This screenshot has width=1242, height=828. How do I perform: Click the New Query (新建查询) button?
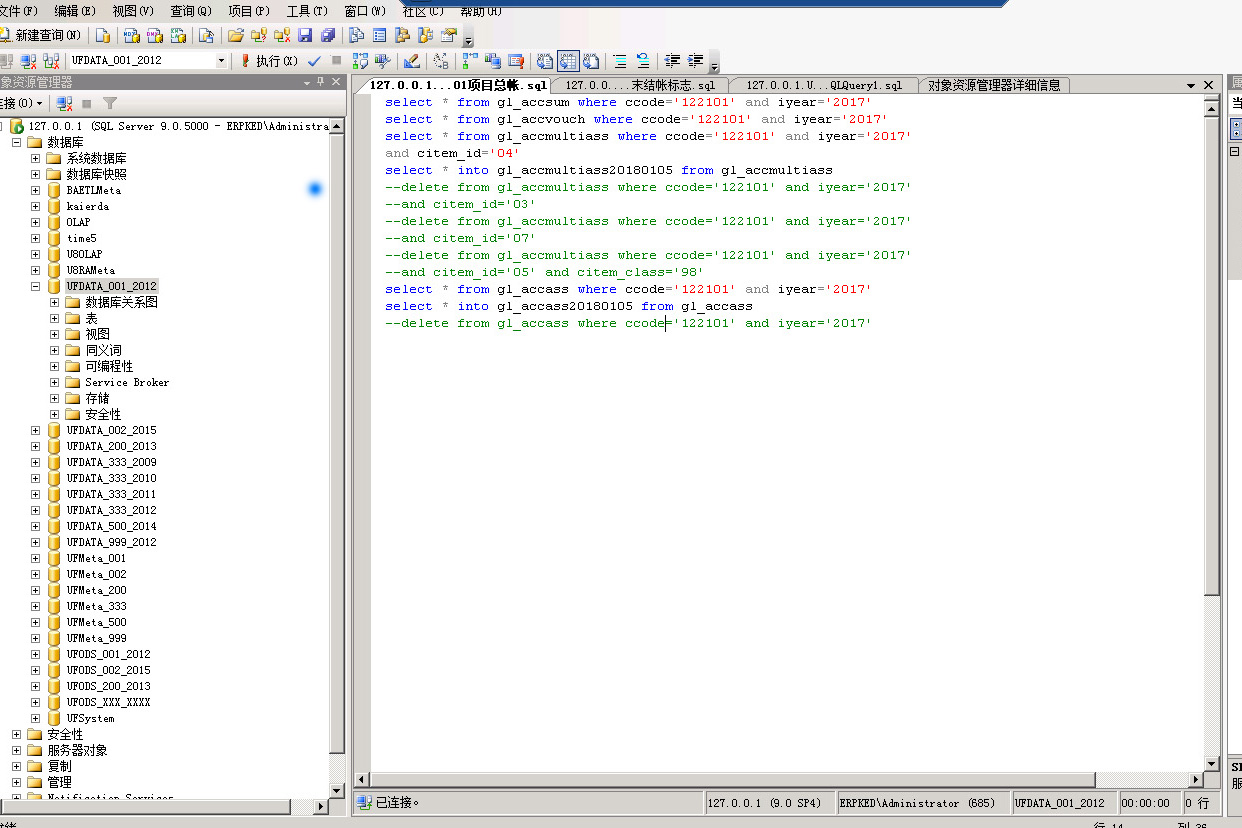pos(41,35)
